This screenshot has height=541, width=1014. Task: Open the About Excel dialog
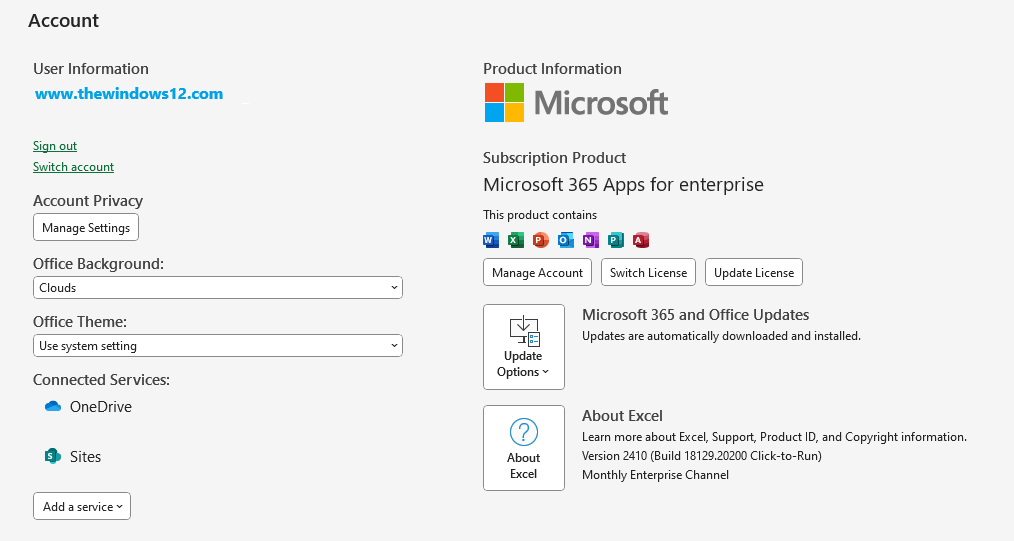point(524,448)
